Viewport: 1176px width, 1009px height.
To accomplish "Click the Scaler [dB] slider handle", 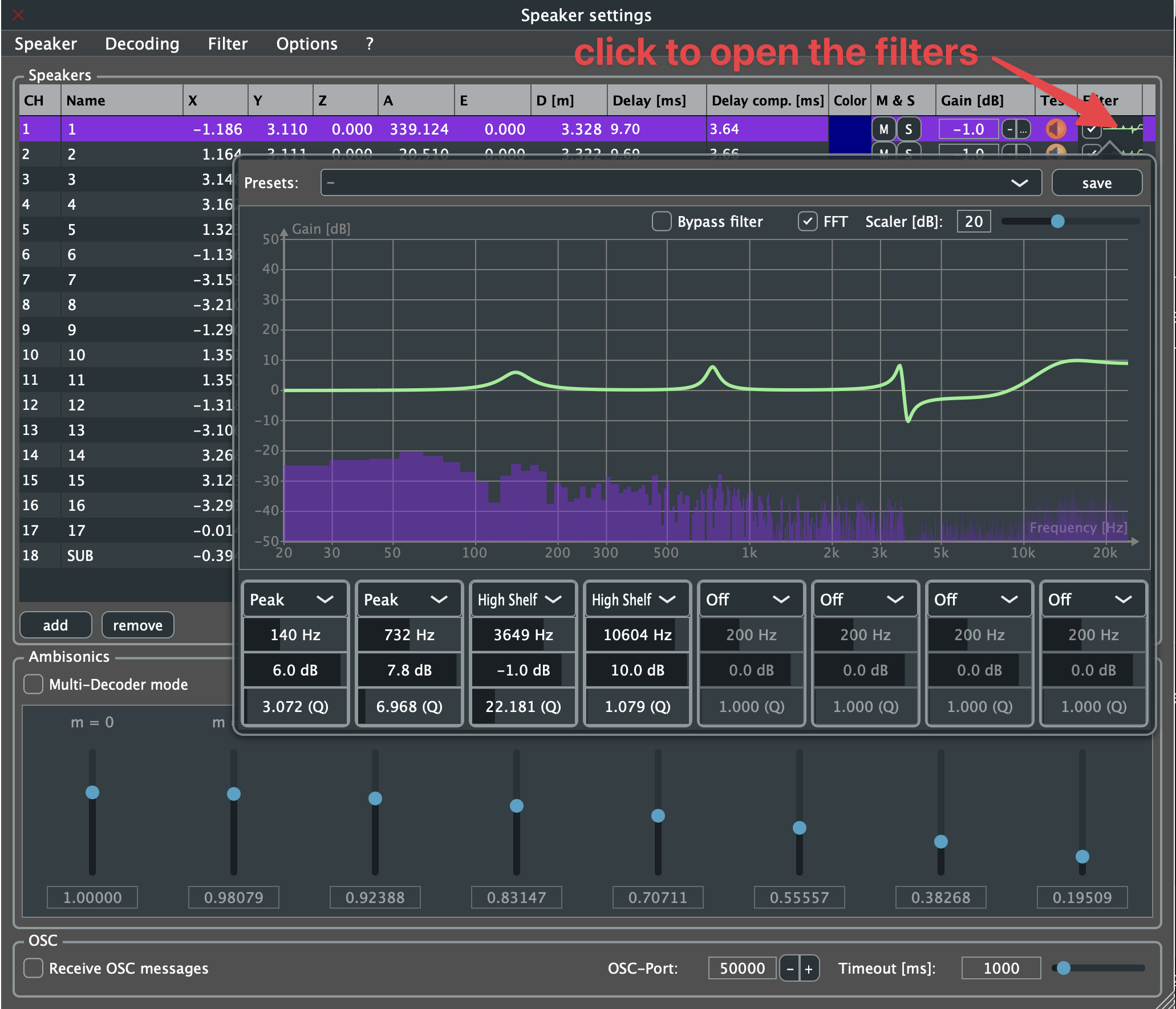I will click(x=1057, y=221).
